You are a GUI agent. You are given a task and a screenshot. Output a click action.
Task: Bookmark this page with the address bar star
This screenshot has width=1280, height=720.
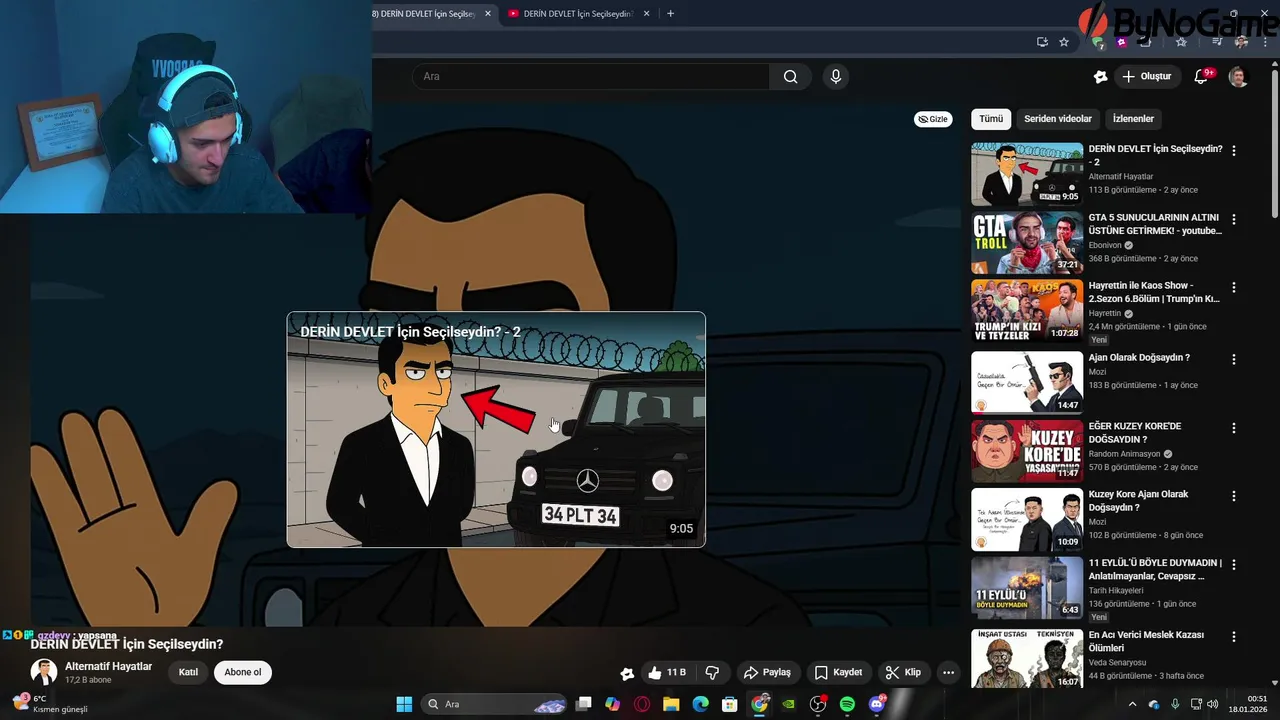click(1064, 42)
